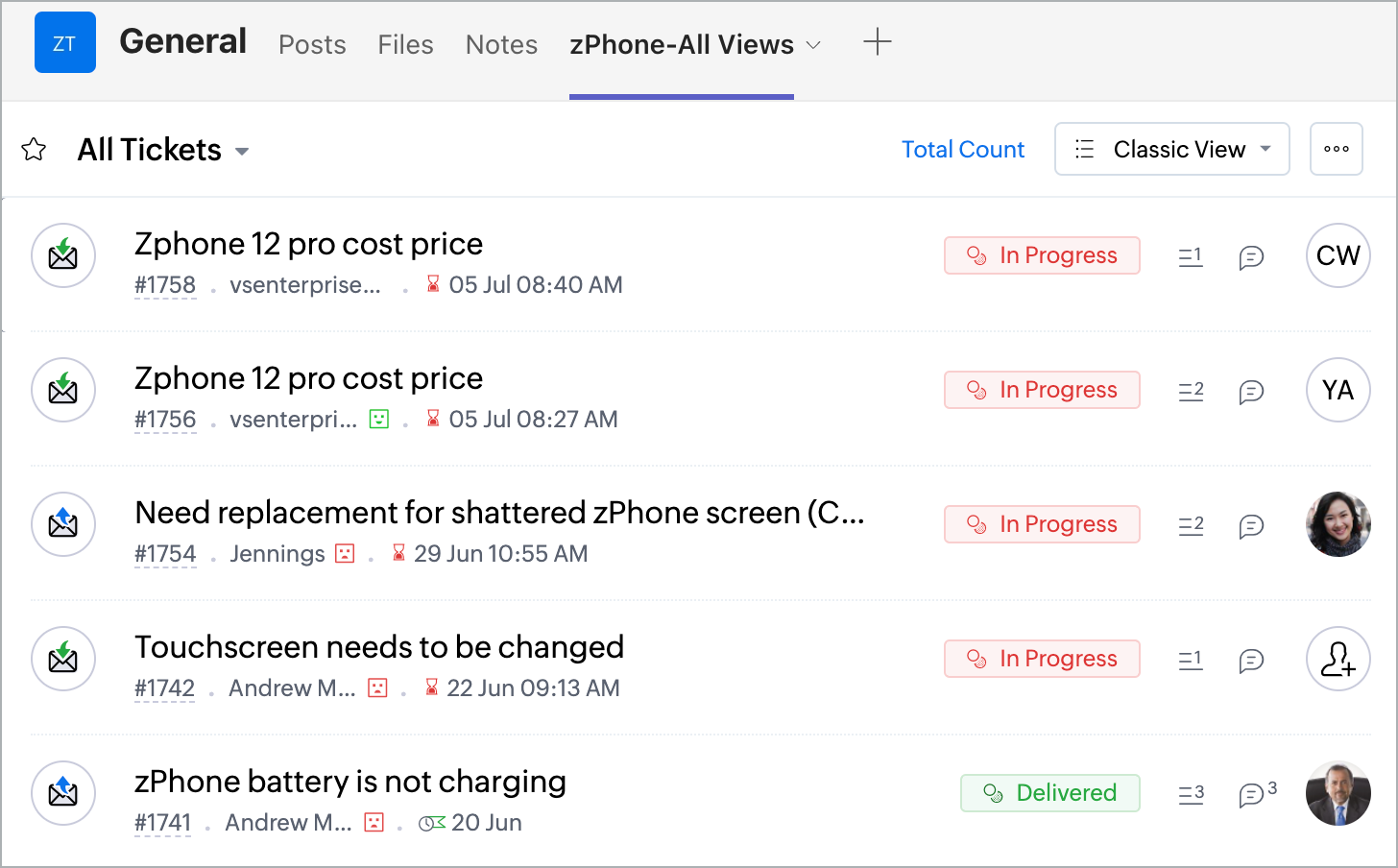1398x868 pixels.
Task: Switch to the Files tab
Action: (x=405, y=45)
